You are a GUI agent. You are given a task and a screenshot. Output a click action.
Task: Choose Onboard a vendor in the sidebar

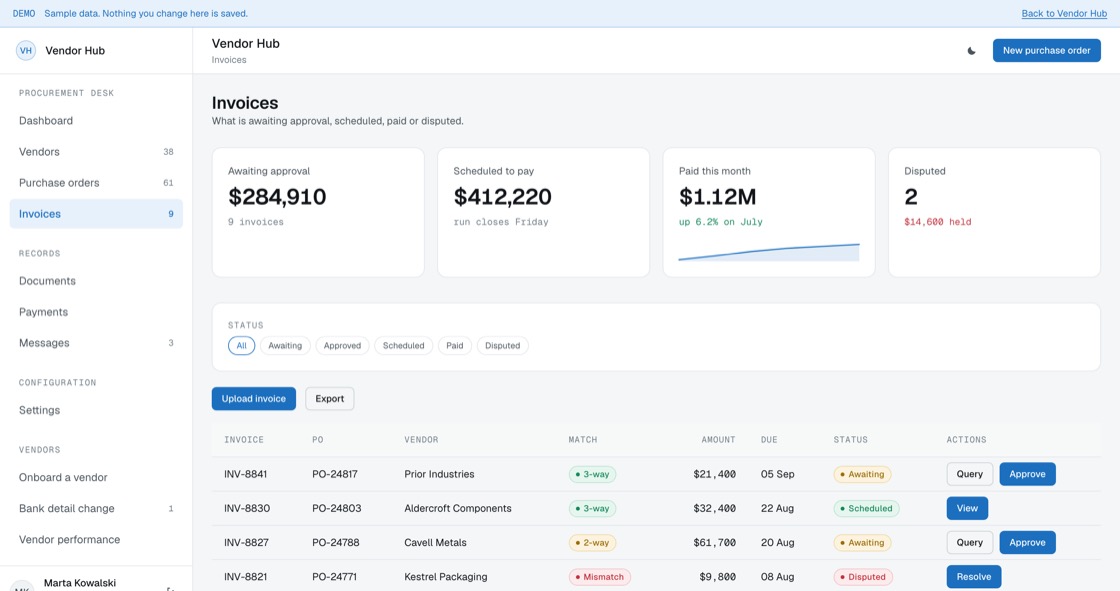tap(96, 477)
